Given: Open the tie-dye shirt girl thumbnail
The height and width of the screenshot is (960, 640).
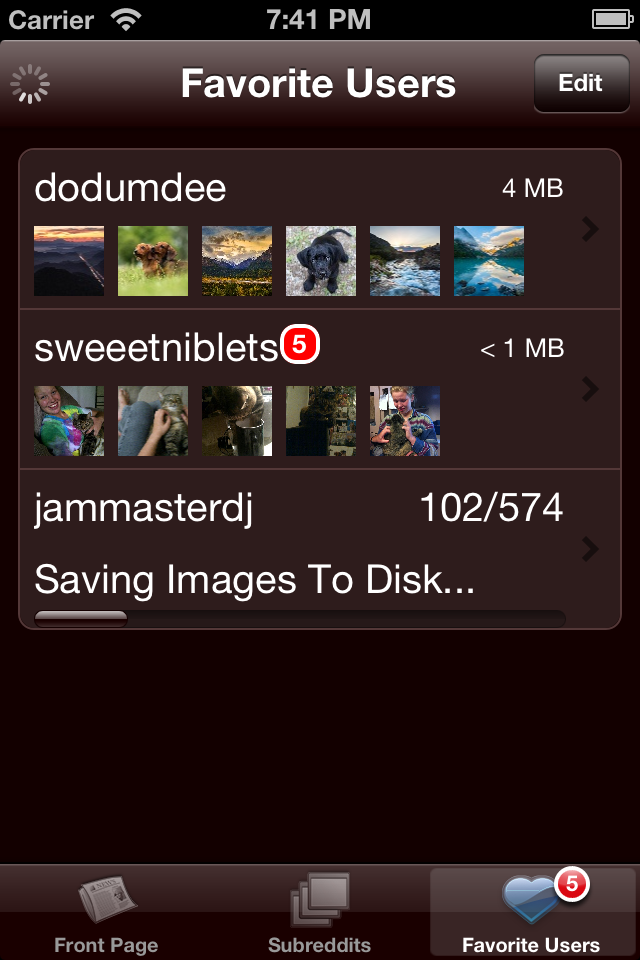Looking at the screenshot, I should tap(69, 421).
